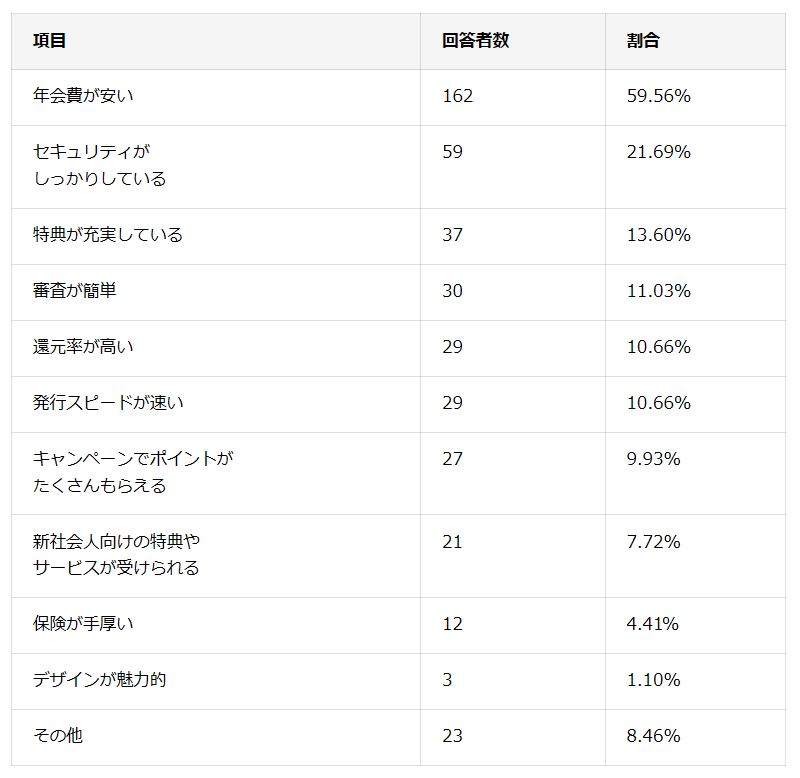Click the その他 row label
The height and width of the screenshot is (778, 800).
pyautogui.click(x=58, y=736)
